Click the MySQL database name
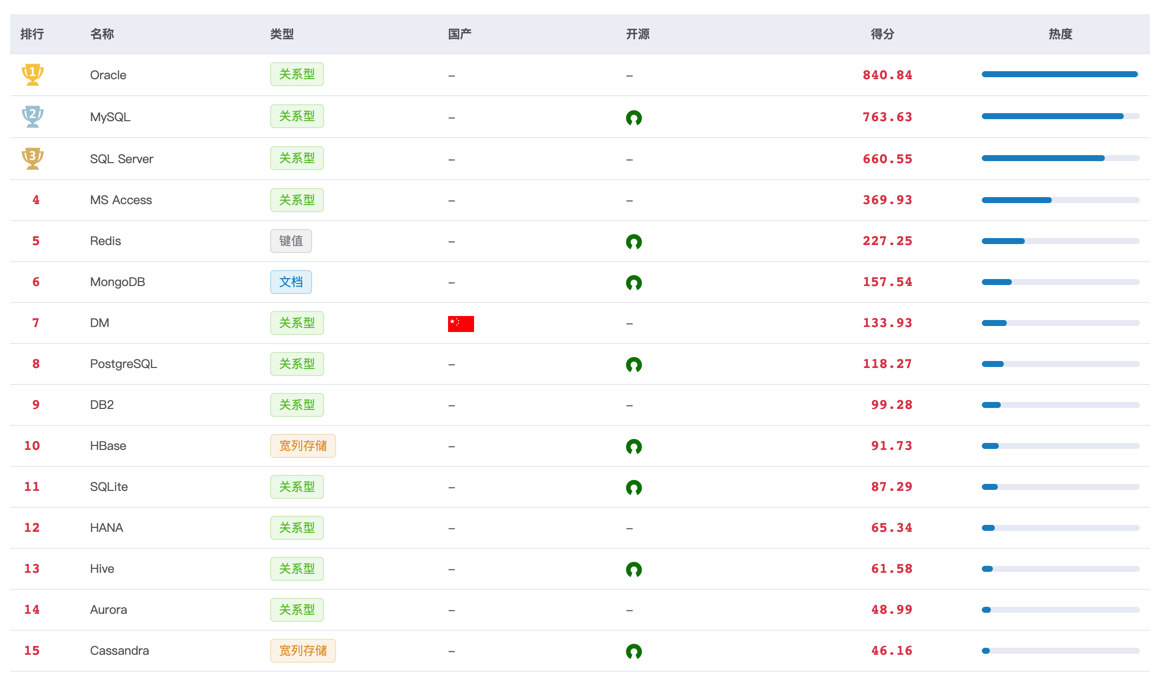The height and width of the screenshot is (675, 1165). (x=110, y=117)
